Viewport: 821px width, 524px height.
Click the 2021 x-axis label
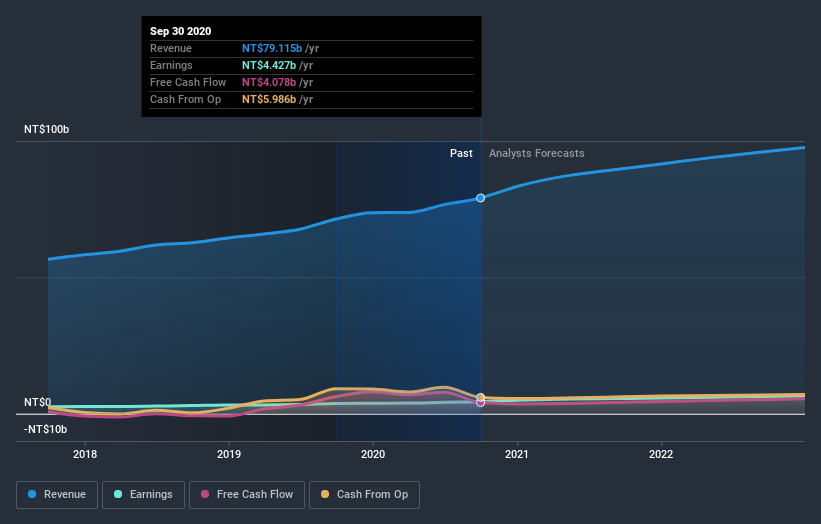coord(517,454)
